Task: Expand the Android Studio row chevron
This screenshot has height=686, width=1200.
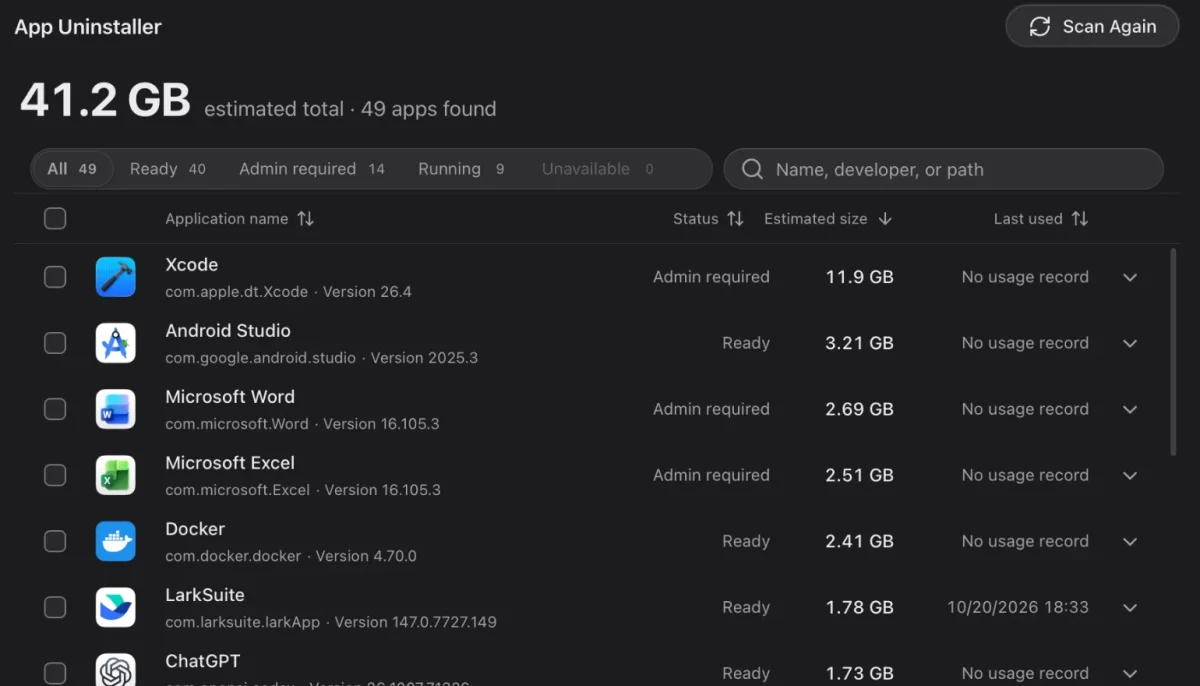Action: click(x=1130, y=343)
